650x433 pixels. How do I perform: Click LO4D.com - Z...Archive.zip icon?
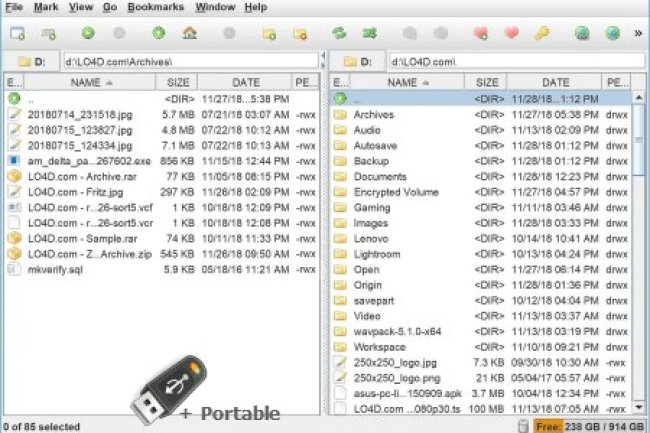tap(15, 254)
